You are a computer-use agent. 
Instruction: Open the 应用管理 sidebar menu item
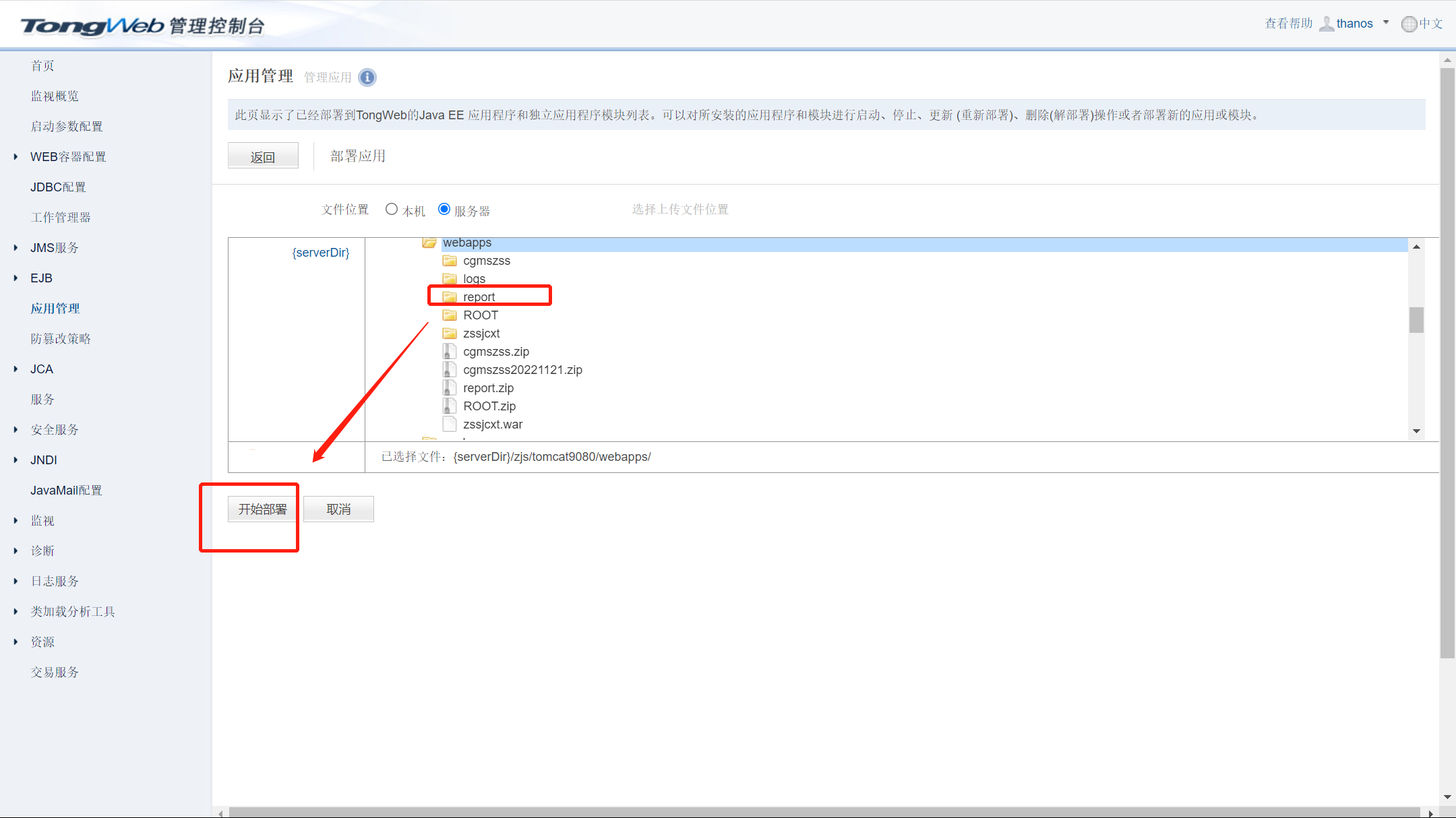coord(55,308)
